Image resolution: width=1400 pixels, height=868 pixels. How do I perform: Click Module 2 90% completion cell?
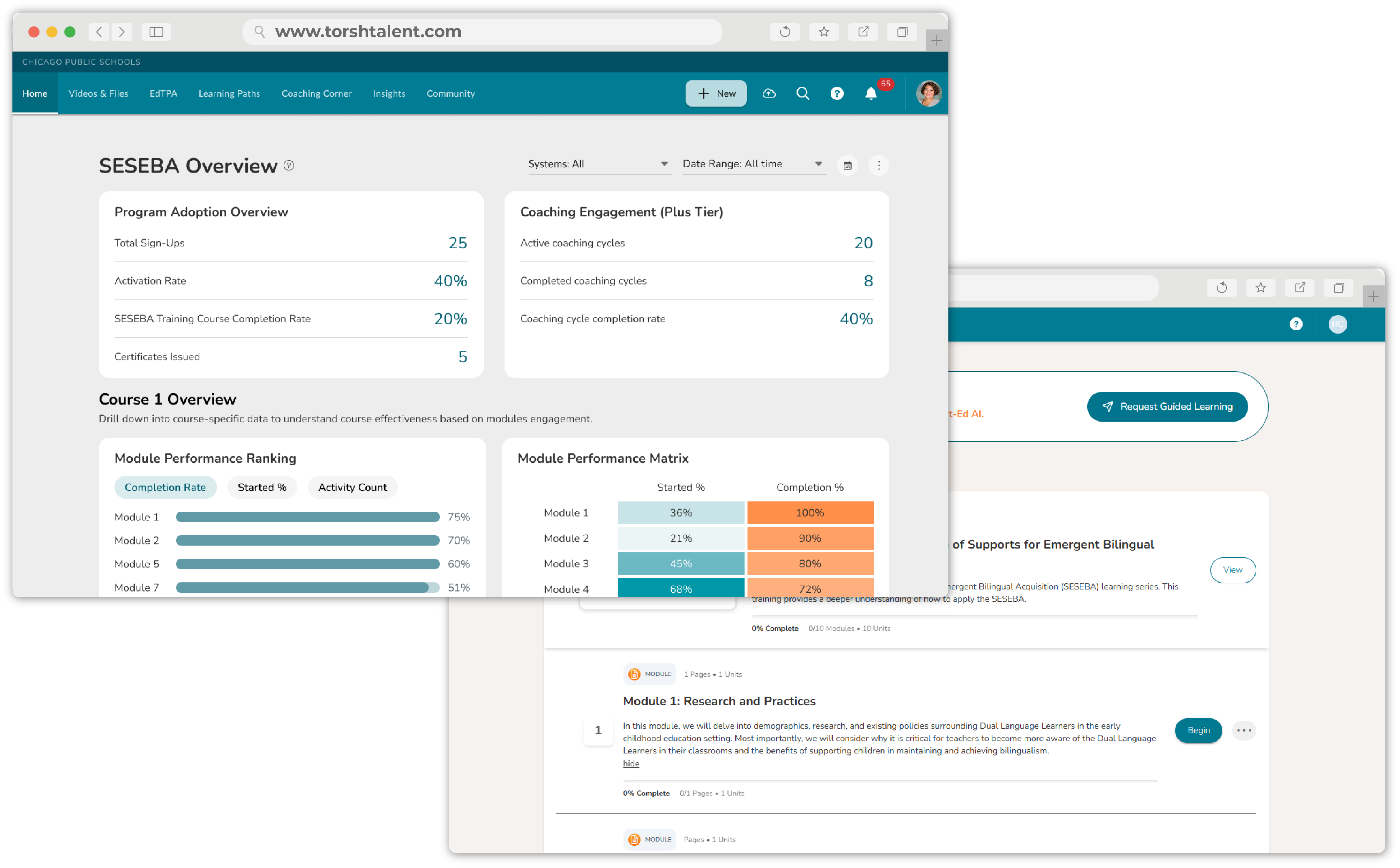810,539
